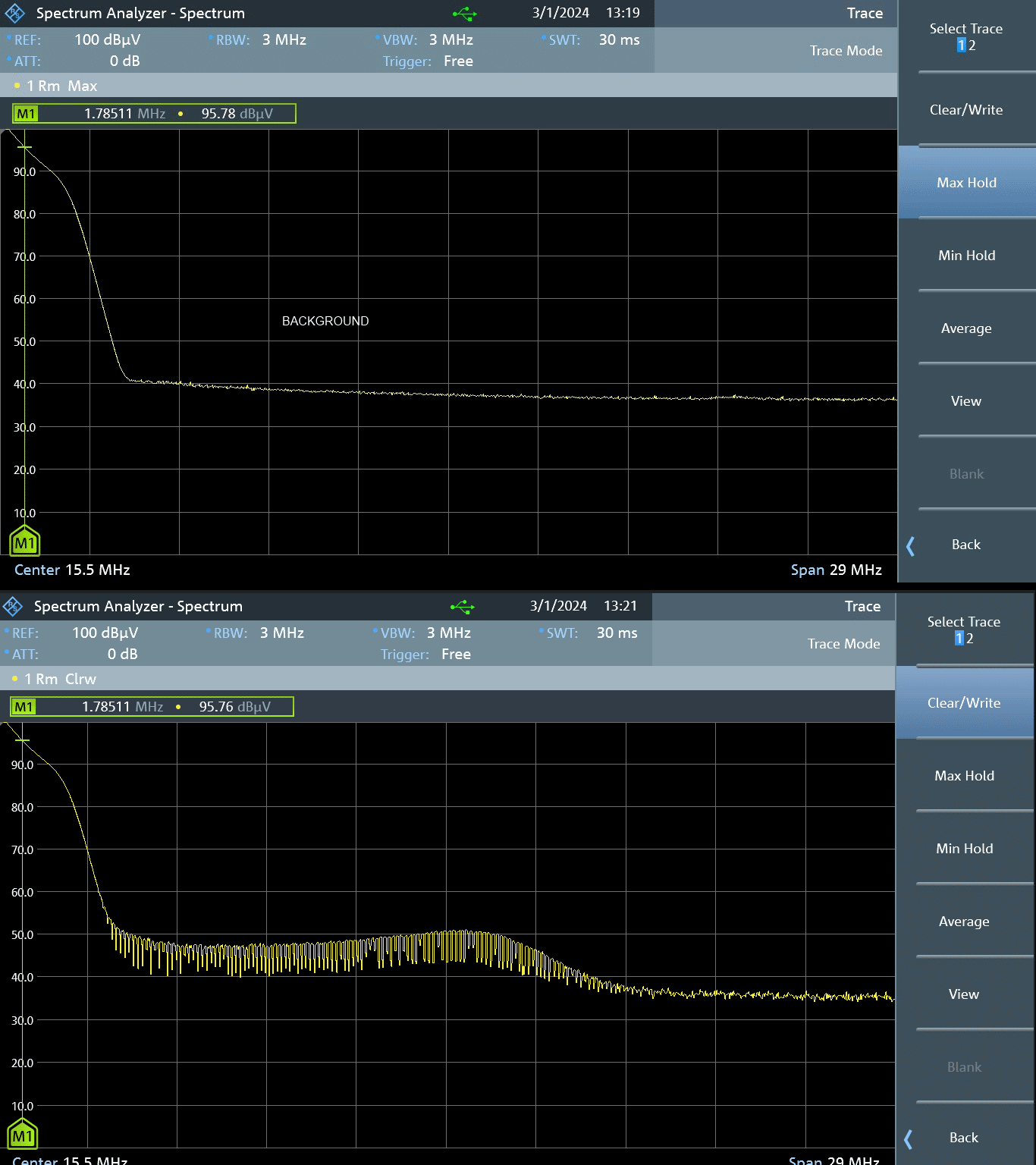Image resolution: width=1036 pixels, height=1165 pixels.
Task: Click marker readout 95.76 dBµV
Action: (234, 707)
